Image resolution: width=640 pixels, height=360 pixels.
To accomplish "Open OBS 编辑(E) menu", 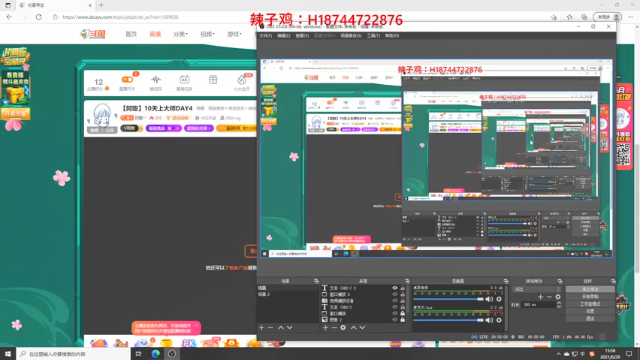I will tap(283, 36).
